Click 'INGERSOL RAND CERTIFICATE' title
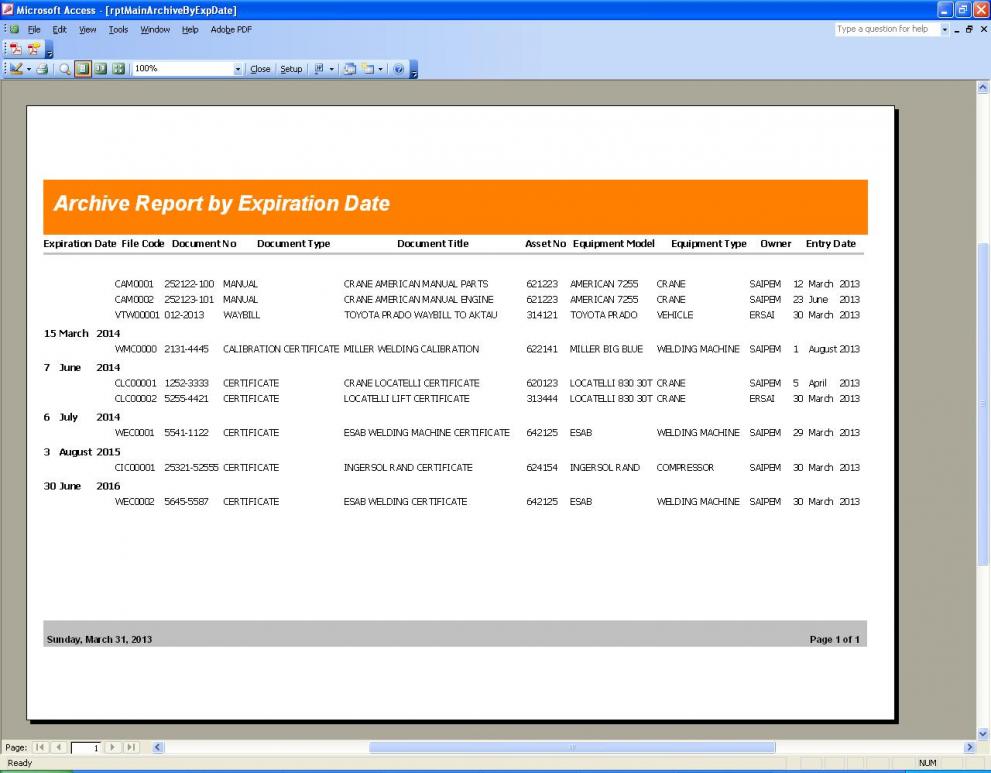This screenshot has height=773, width=991. pos(408,468)
